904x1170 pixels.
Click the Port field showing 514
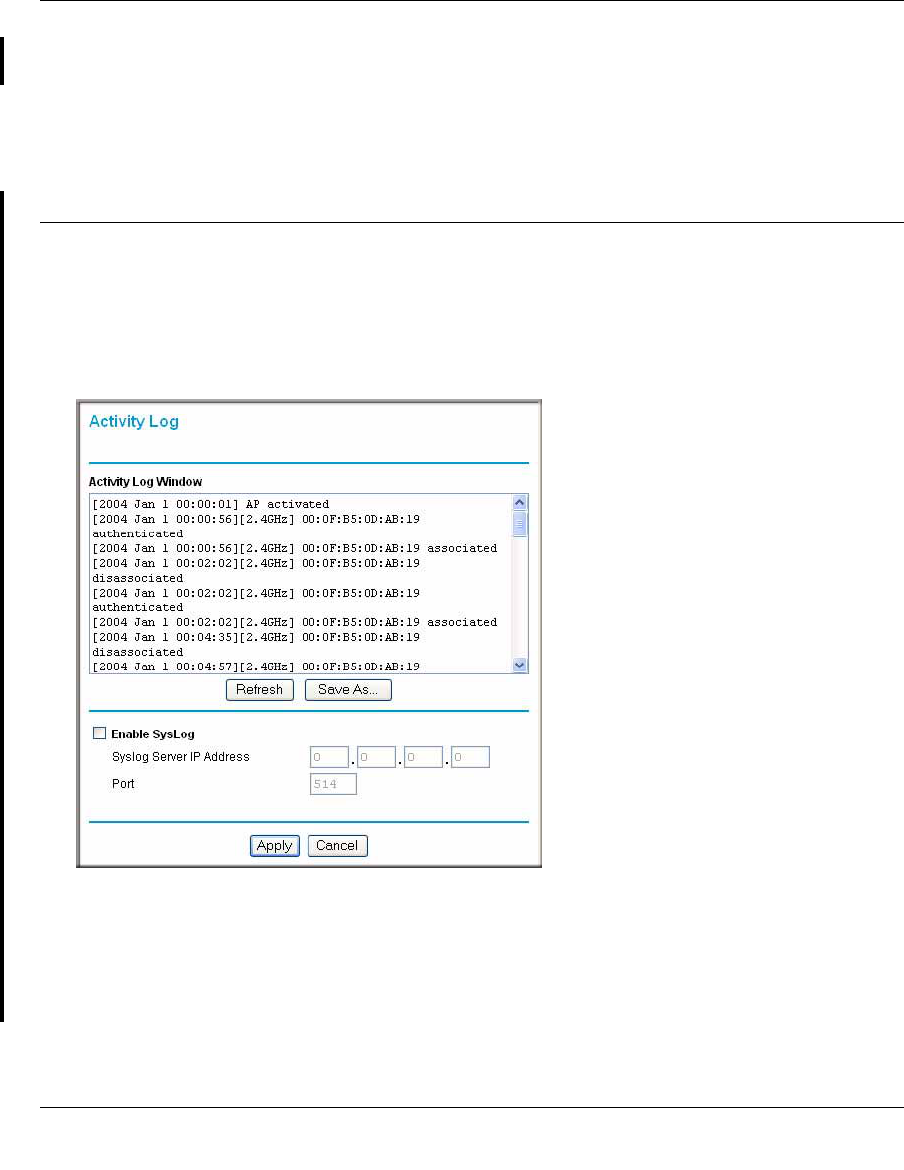(333, 783)
